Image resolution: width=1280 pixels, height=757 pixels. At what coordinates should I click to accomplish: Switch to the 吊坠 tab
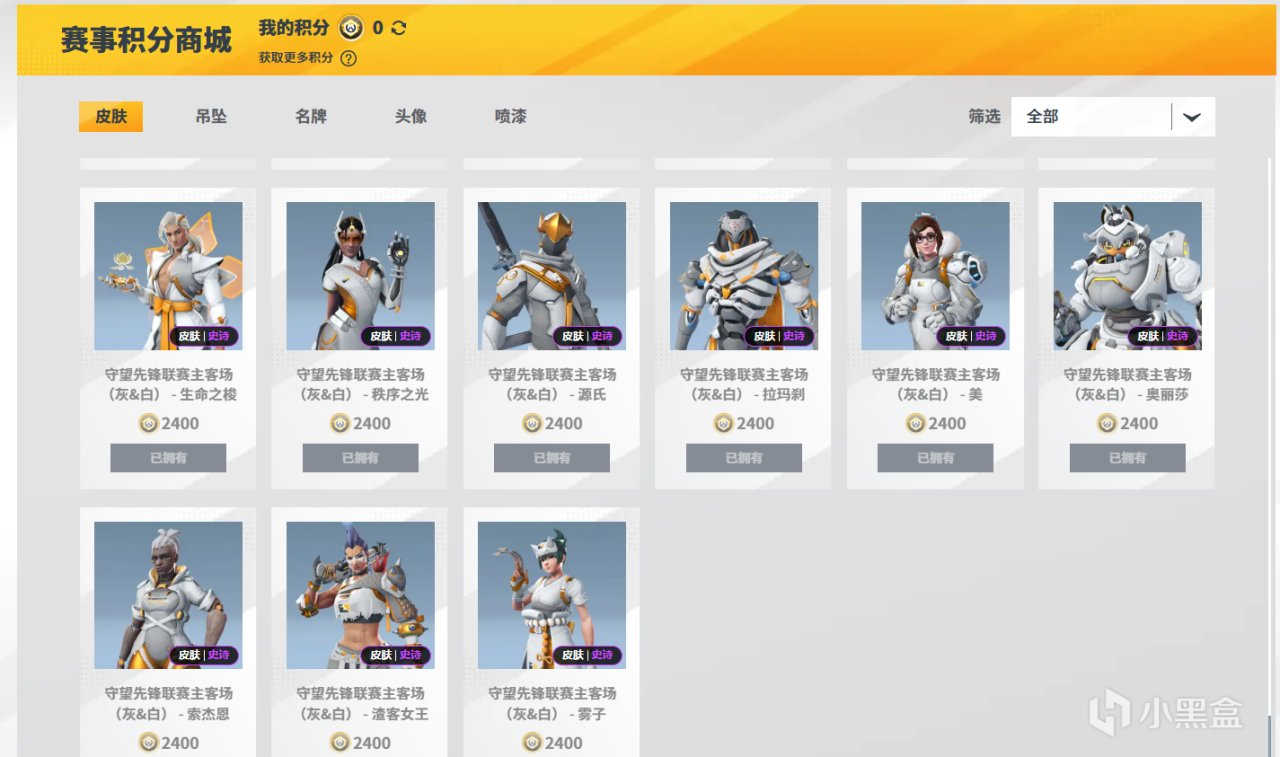tap(211, 117)
